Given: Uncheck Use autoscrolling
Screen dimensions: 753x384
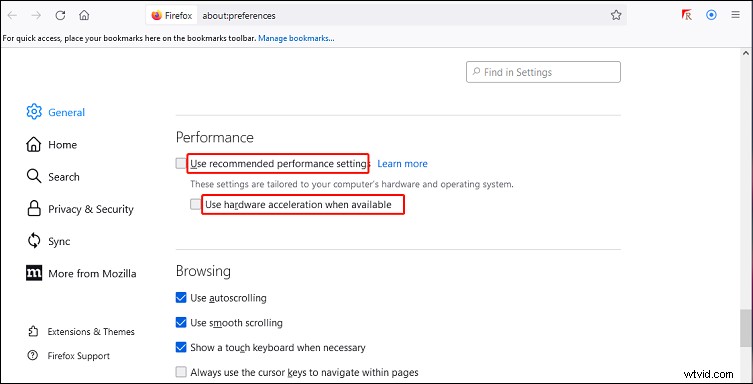Looking at the screenshot, I should click(x=181, y=298).
